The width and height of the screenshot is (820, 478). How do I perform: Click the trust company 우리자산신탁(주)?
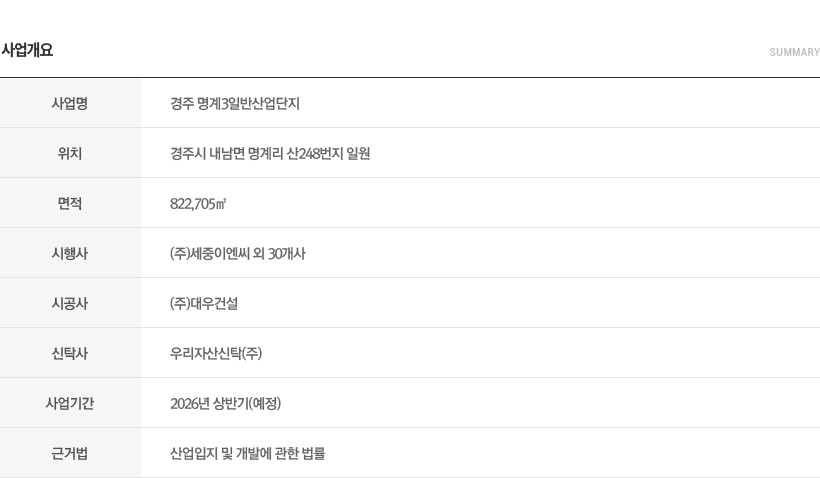click(x=216, y=354)
